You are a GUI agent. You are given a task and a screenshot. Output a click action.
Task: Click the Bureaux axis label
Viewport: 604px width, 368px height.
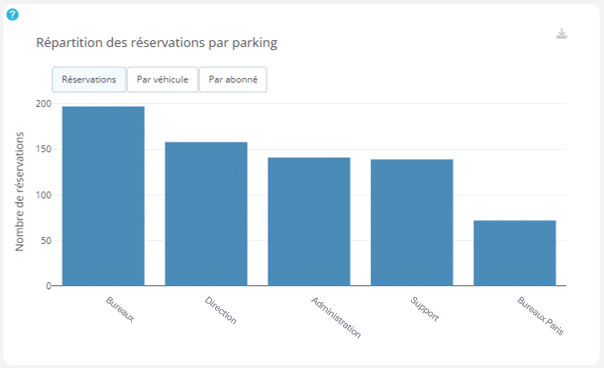[x=120, y=309]
